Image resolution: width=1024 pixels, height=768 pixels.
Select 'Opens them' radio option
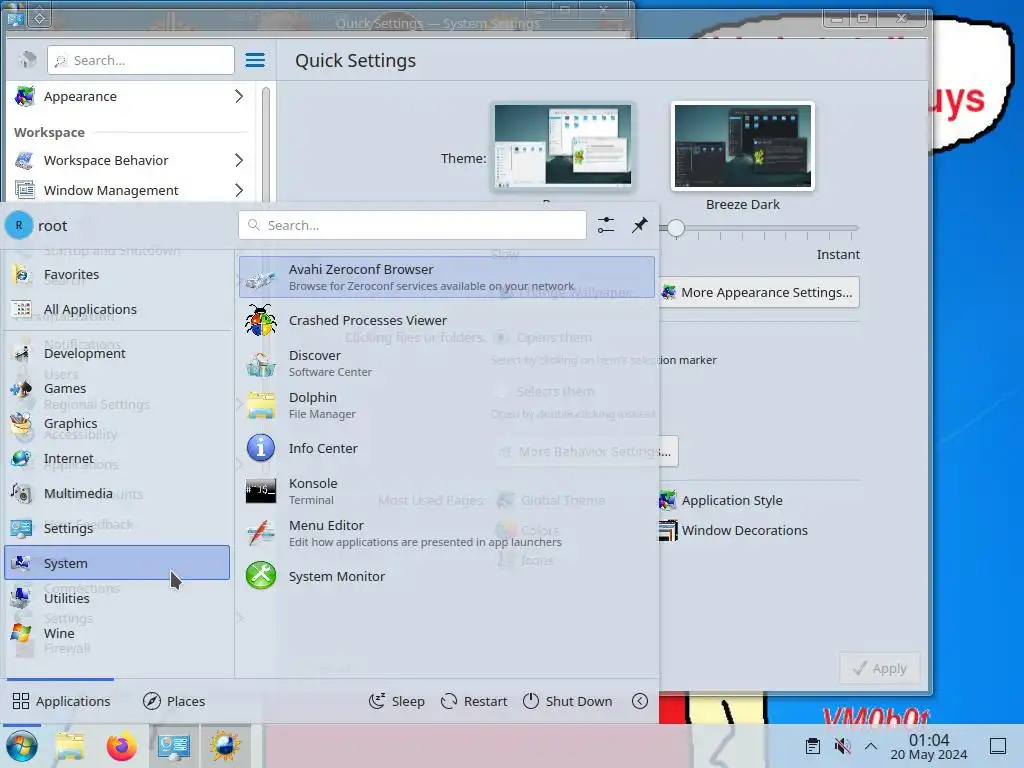(501, 338)
